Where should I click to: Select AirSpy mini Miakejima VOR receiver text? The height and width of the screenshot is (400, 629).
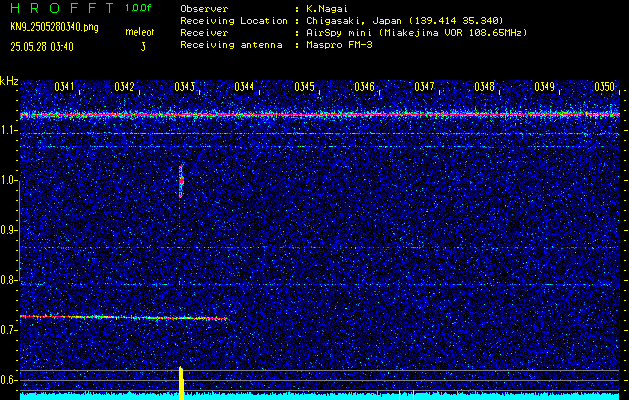point(416,33)
